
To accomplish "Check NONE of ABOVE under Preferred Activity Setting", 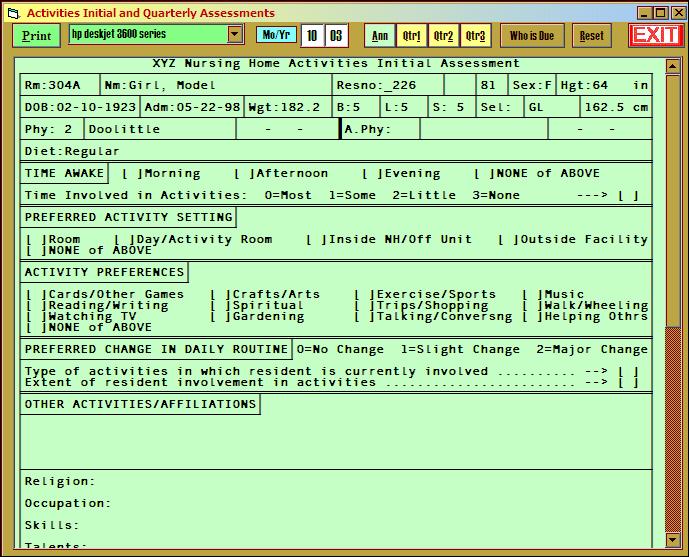I will [36, 250].
